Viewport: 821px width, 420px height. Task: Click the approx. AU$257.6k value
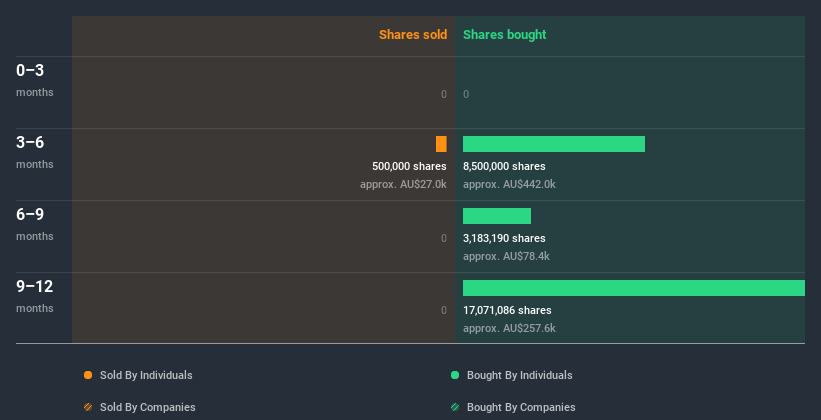pos(509,328)
